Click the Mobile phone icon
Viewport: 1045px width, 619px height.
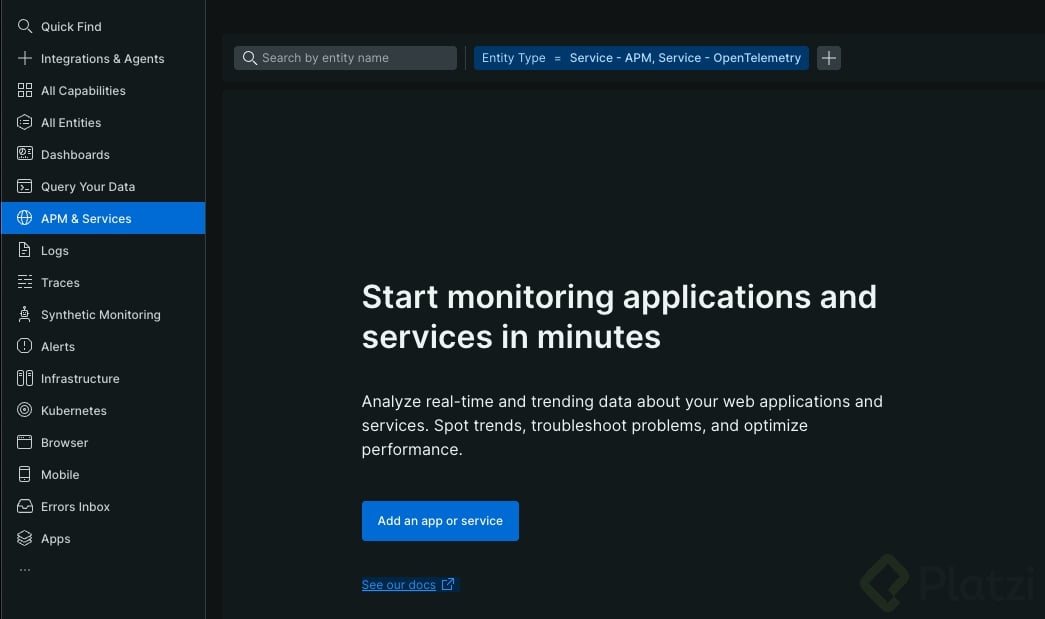25,474
